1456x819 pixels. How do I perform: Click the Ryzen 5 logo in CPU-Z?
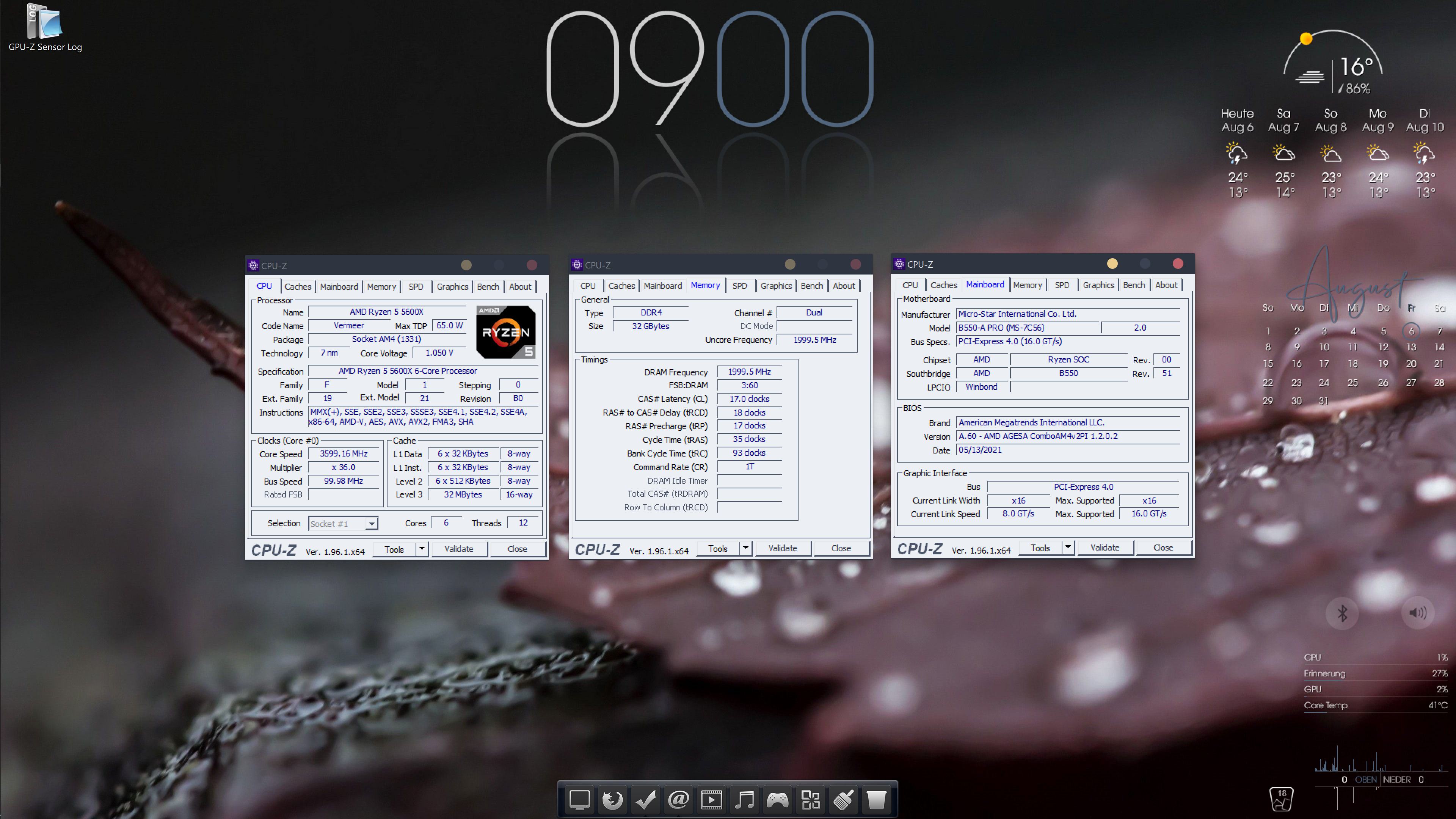click(x=506, y=333)
